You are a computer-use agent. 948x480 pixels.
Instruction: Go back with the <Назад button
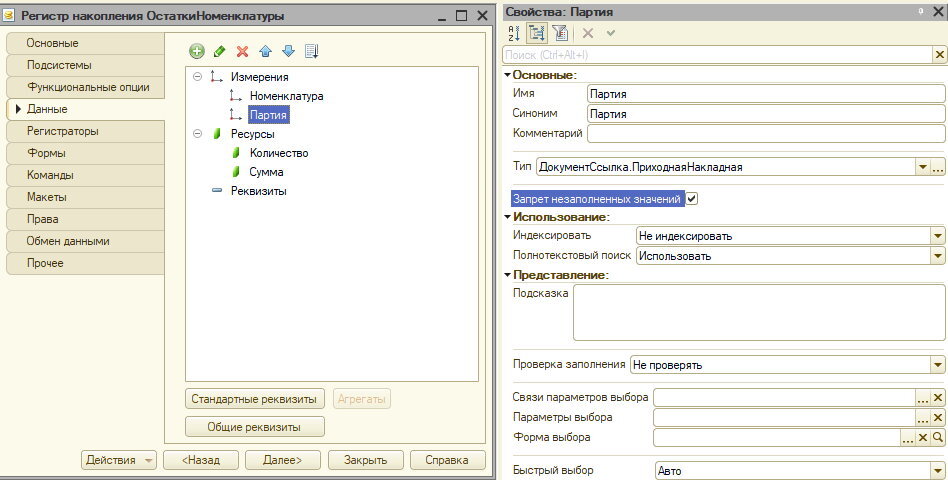[201, 460]
